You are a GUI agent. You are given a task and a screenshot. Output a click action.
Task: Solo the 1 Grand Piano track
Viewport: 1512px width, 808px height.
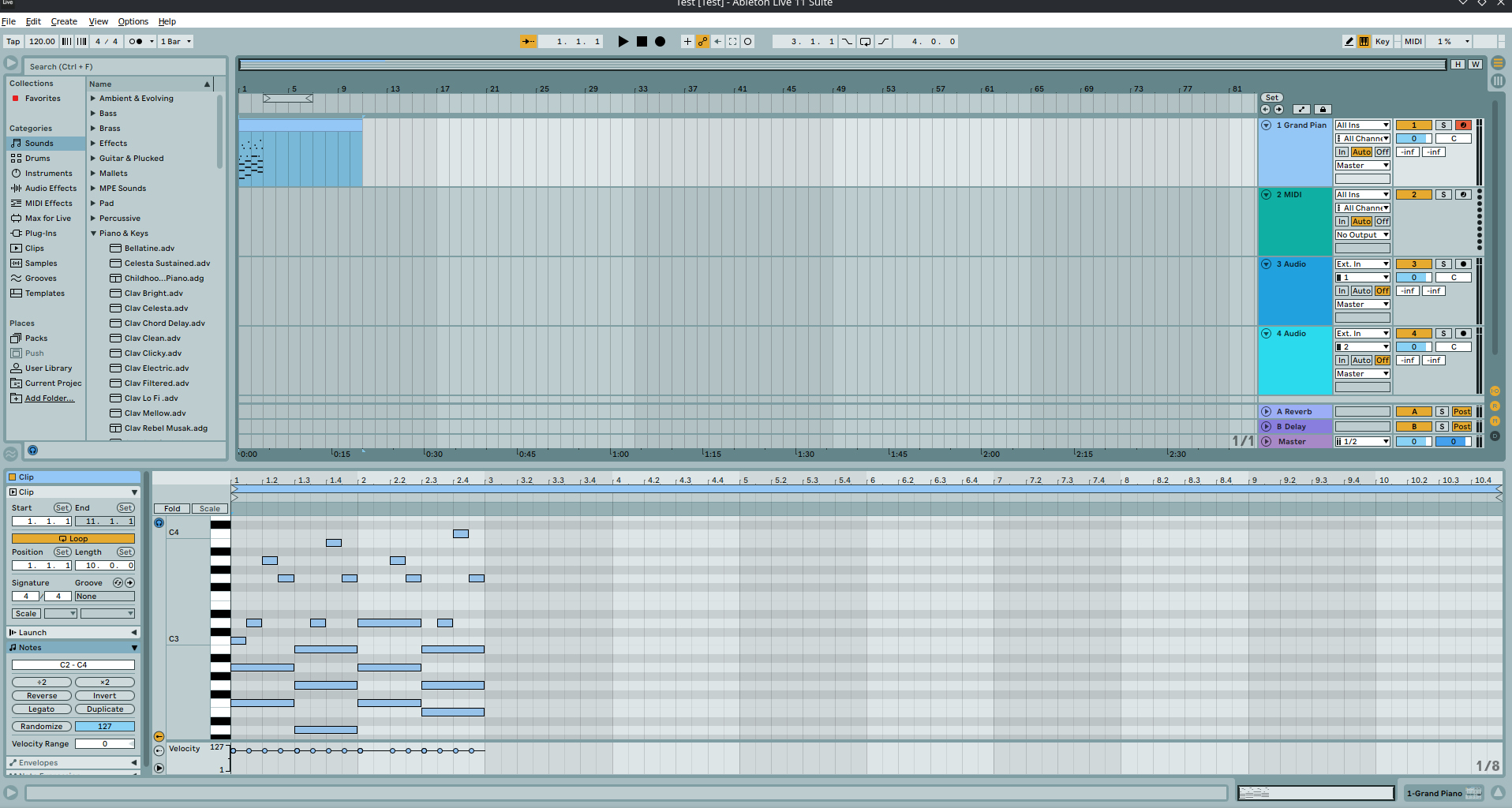point(1443,125)
